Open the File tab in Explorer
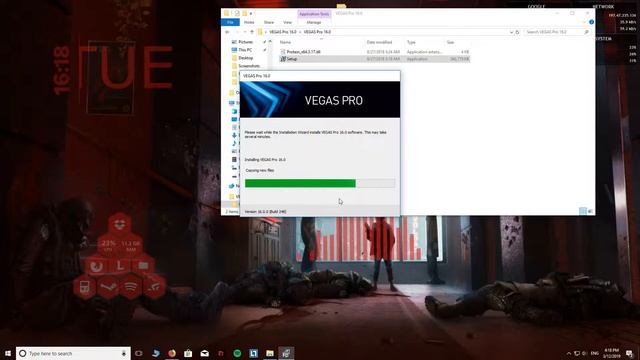This screenshot has width=640, height=360. click(230, 22)
